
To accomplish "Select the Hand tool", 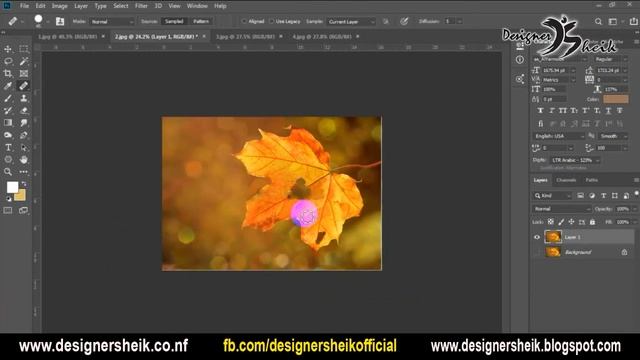I will click(24, 160).
